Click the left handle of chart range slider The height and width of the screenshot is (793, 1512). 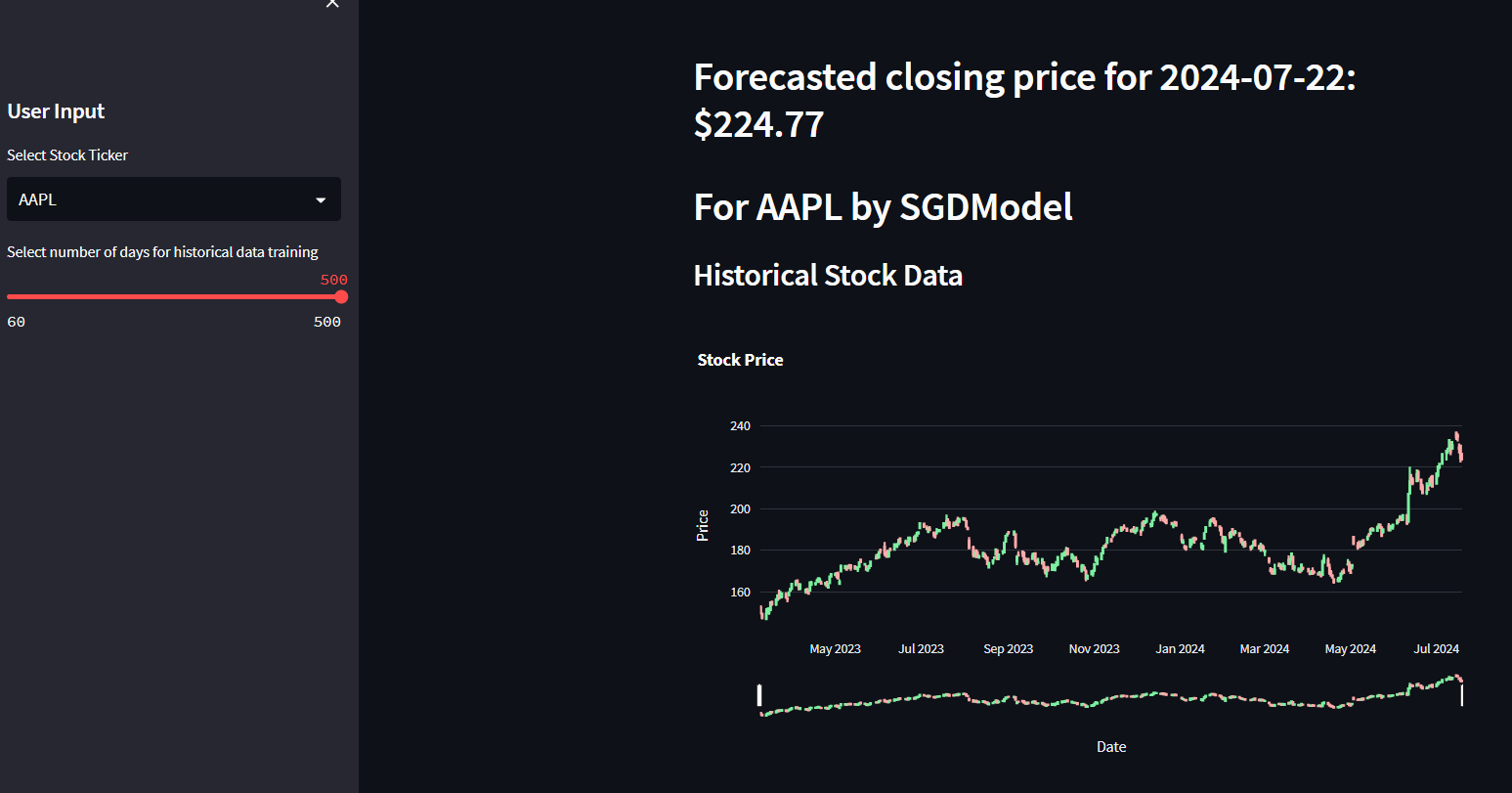click(x=759, y=695)
